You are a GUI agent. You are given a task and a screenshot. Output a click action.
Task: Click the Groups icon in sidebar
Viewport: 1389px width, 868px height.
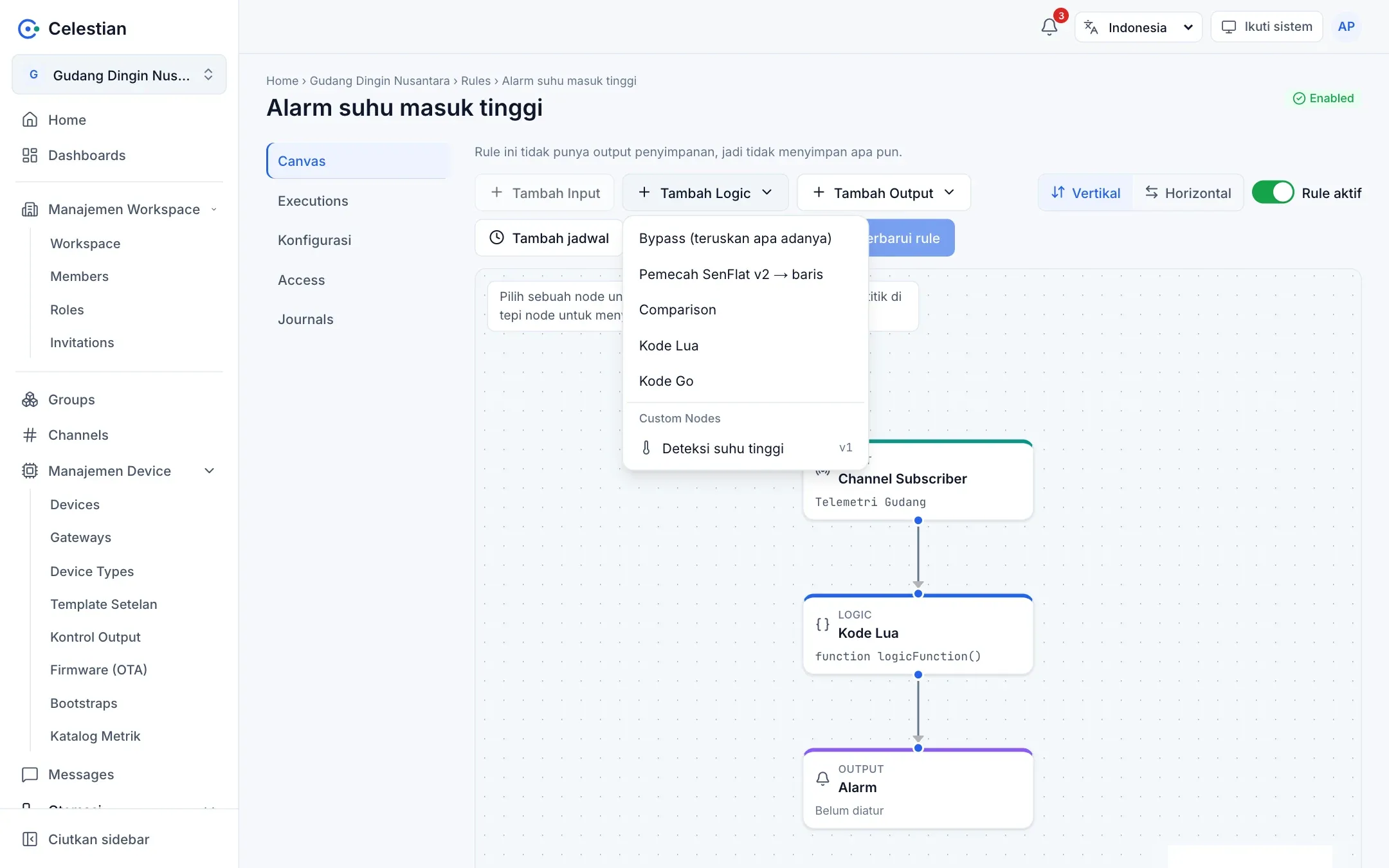point(30,399)
